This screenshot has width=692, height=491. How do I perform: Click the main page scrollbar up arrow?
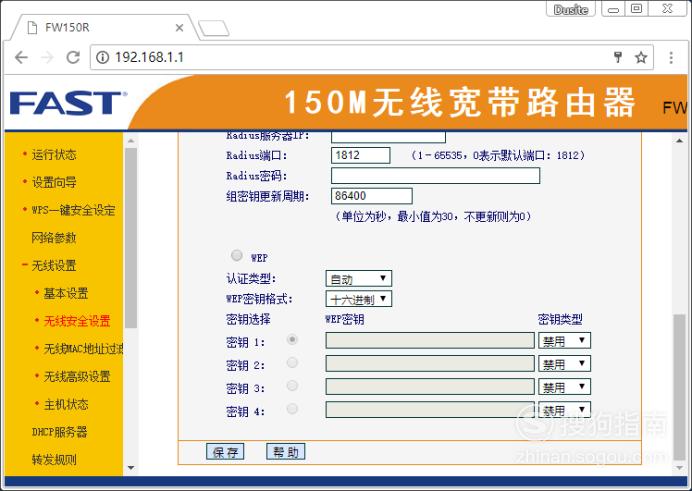coord(680,141)
